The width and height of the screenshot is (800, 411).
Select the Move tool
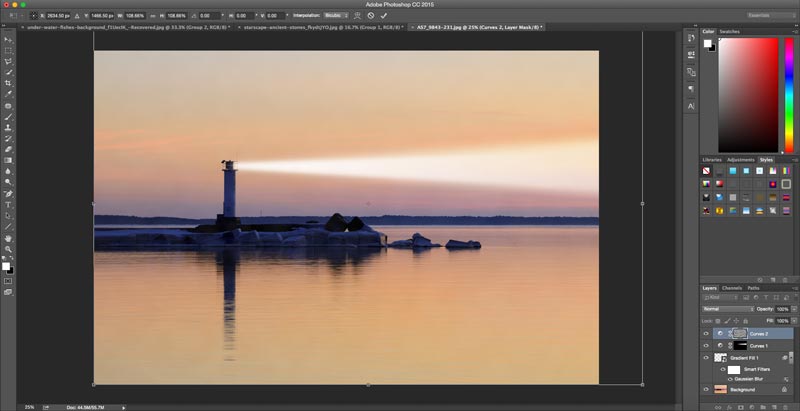[8, 39]
